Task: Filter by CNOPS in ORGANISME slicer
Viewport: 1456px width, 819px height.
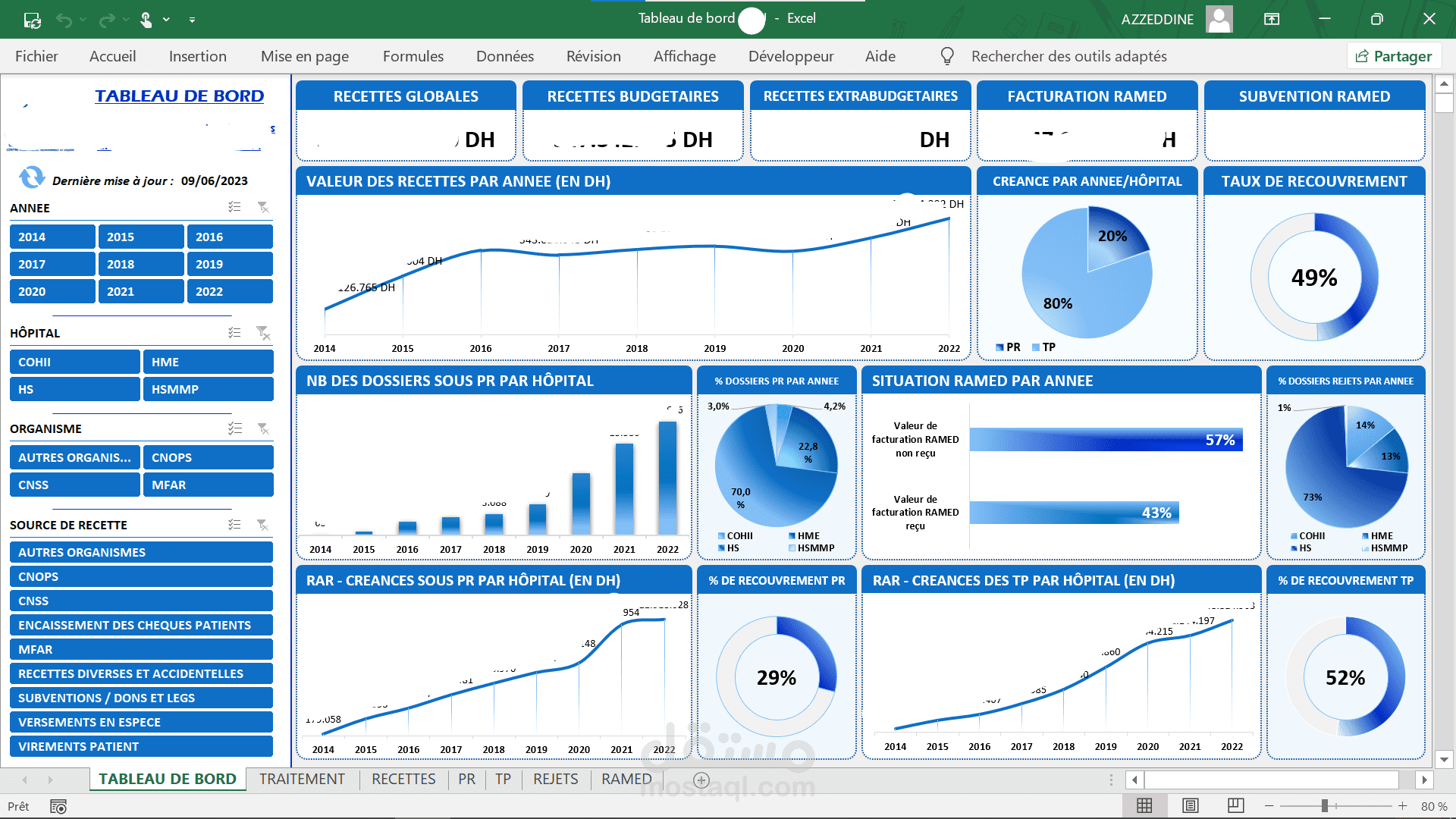Action: point(208,457)
